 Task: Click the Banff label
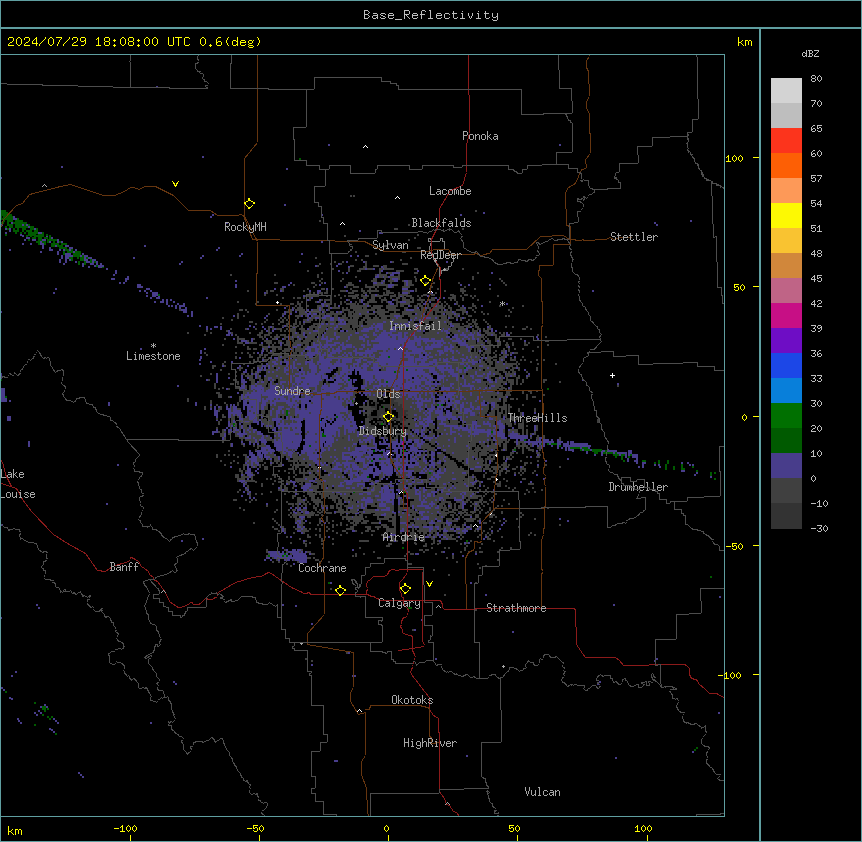pyautogui.click(x=124, y=567)
